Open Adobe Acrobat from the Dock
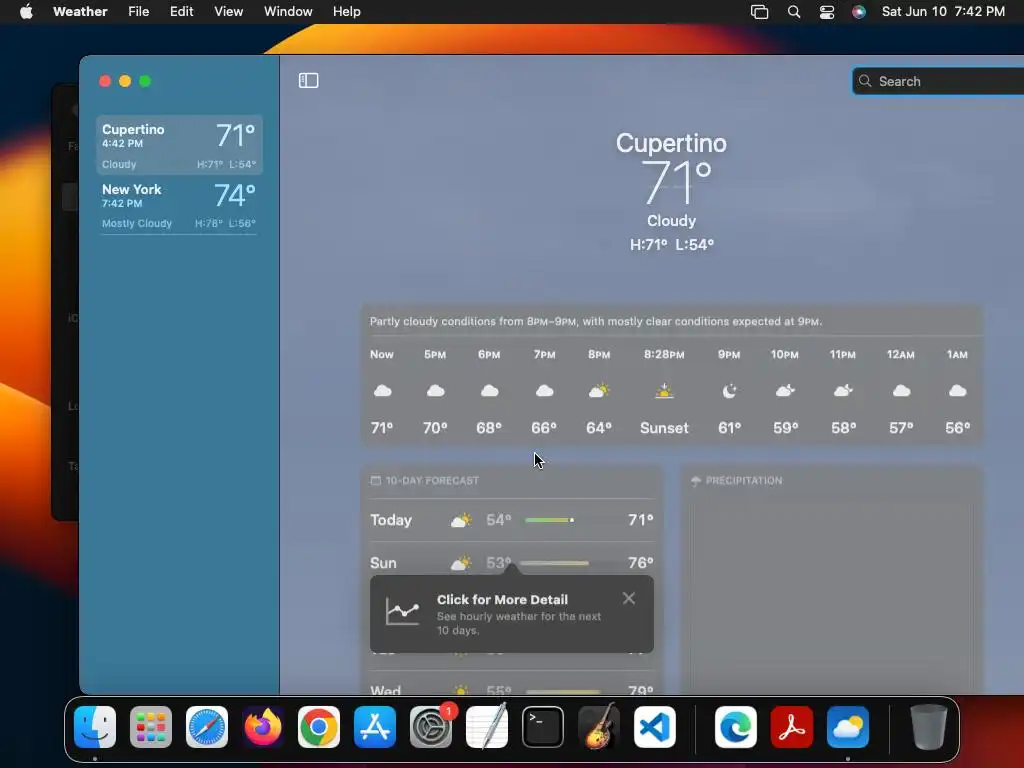 coord(792,727)
